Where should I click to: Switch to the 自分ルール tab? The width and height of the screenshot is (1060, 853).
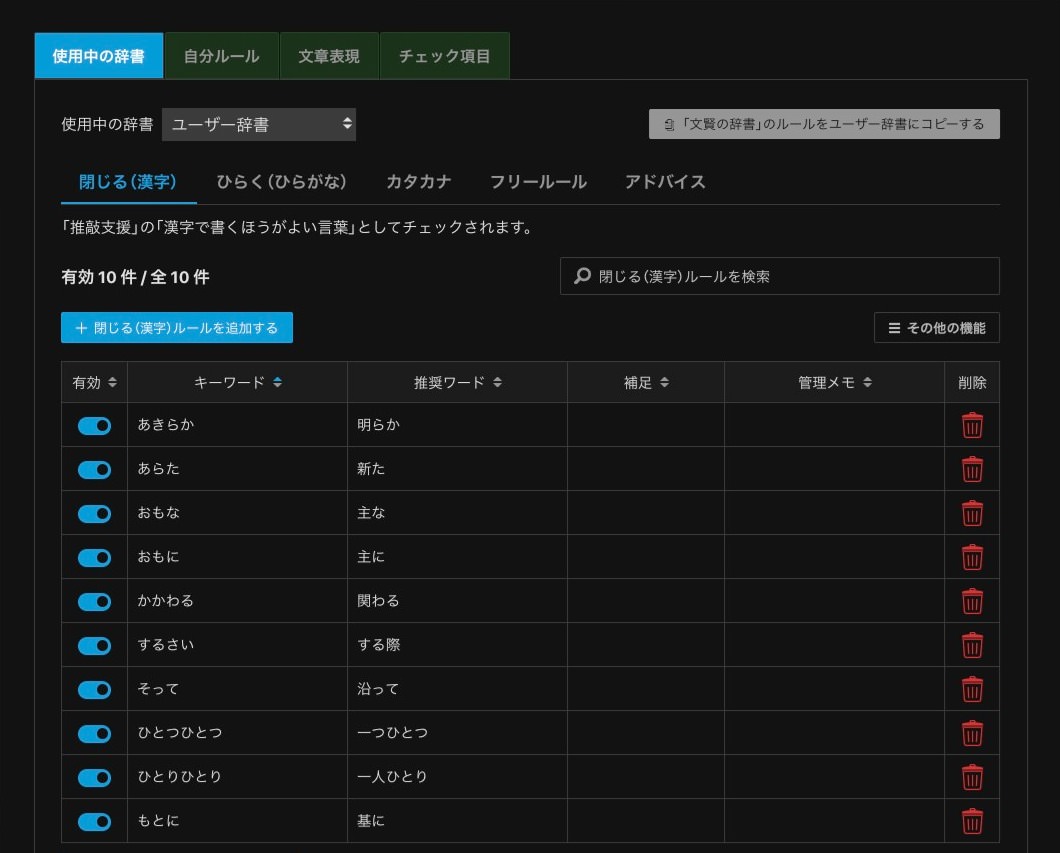221,56
